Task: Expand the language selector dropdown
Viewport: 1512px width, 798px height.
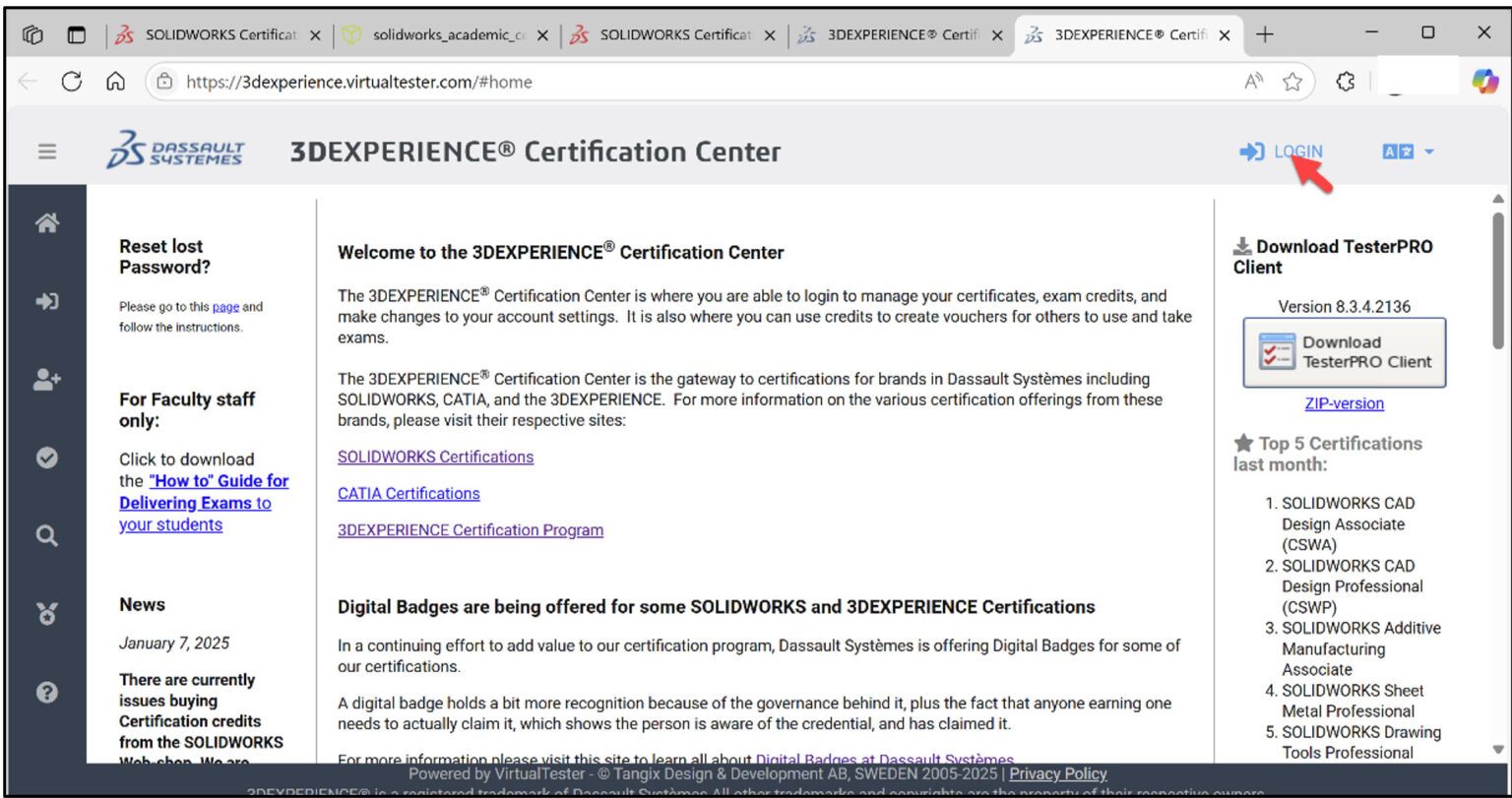Action: (1408, 151)
